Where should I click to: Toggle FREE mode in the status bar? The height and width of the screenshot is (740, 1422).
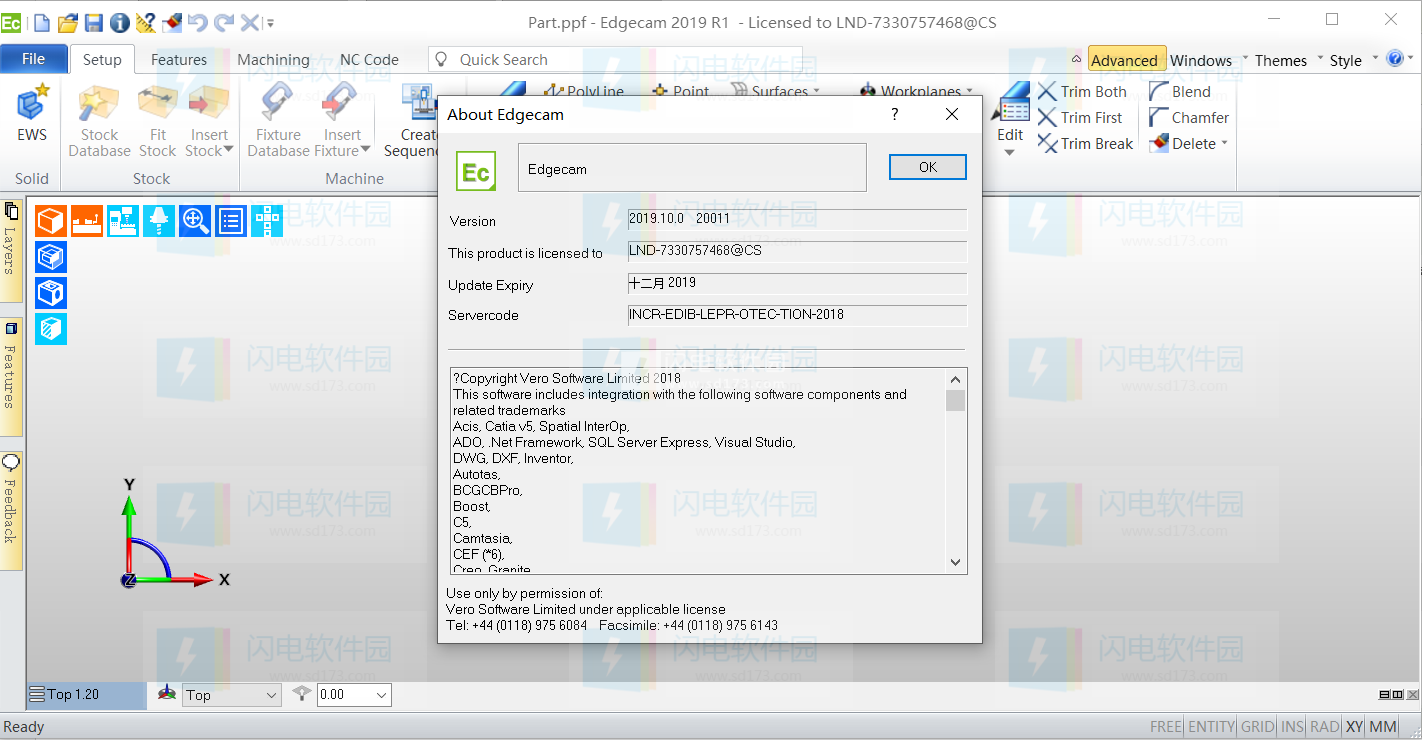(1166, 727)
